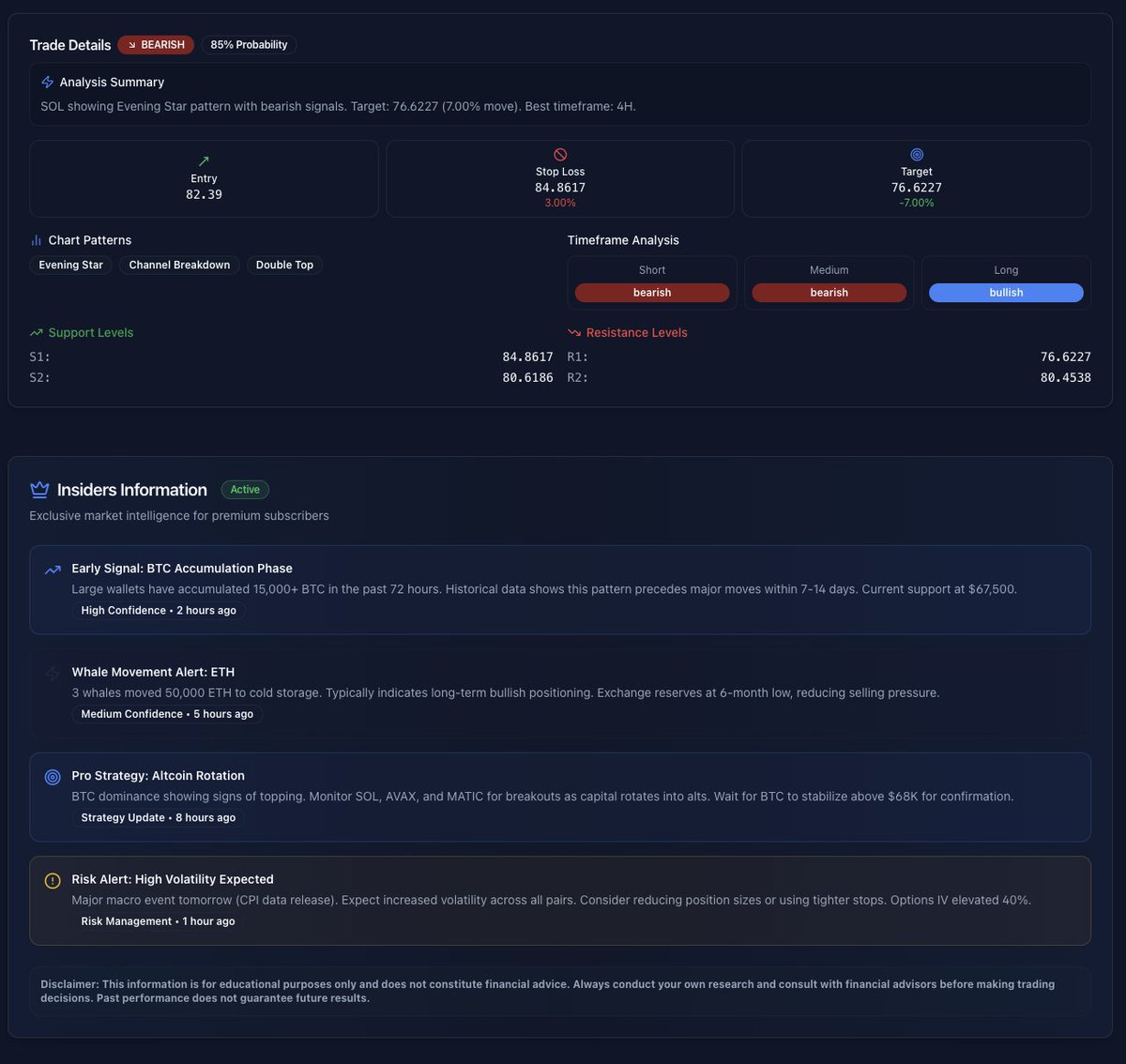Click the trend icon on BTC Accumulation card

point(53,570)
